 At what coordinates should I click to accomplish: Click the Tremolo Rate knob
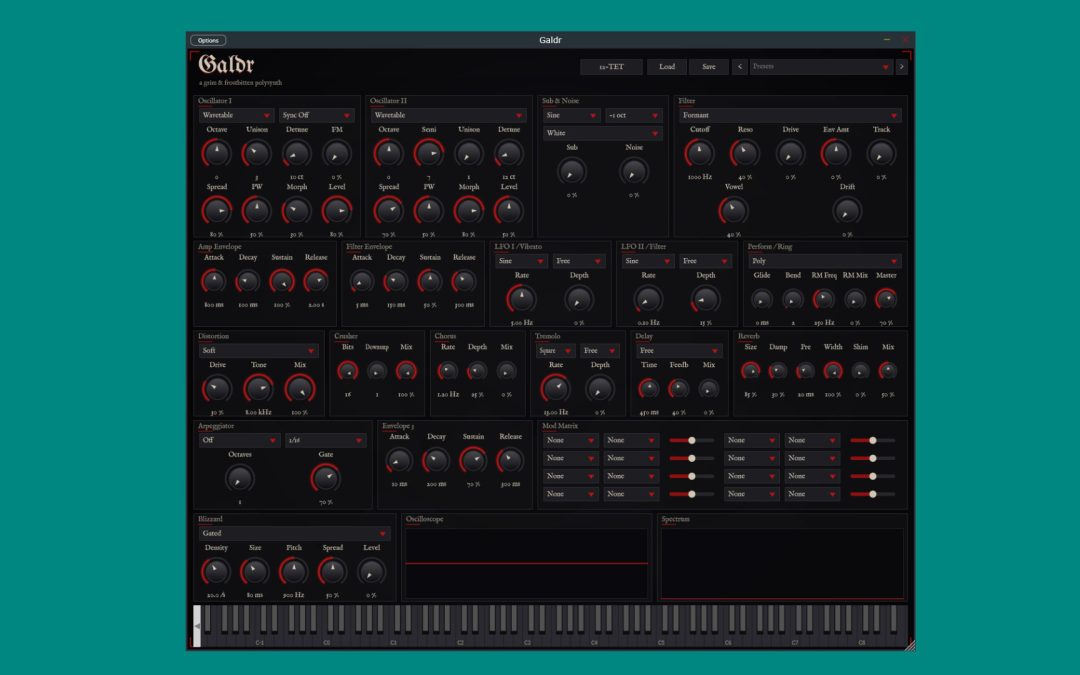556,388
